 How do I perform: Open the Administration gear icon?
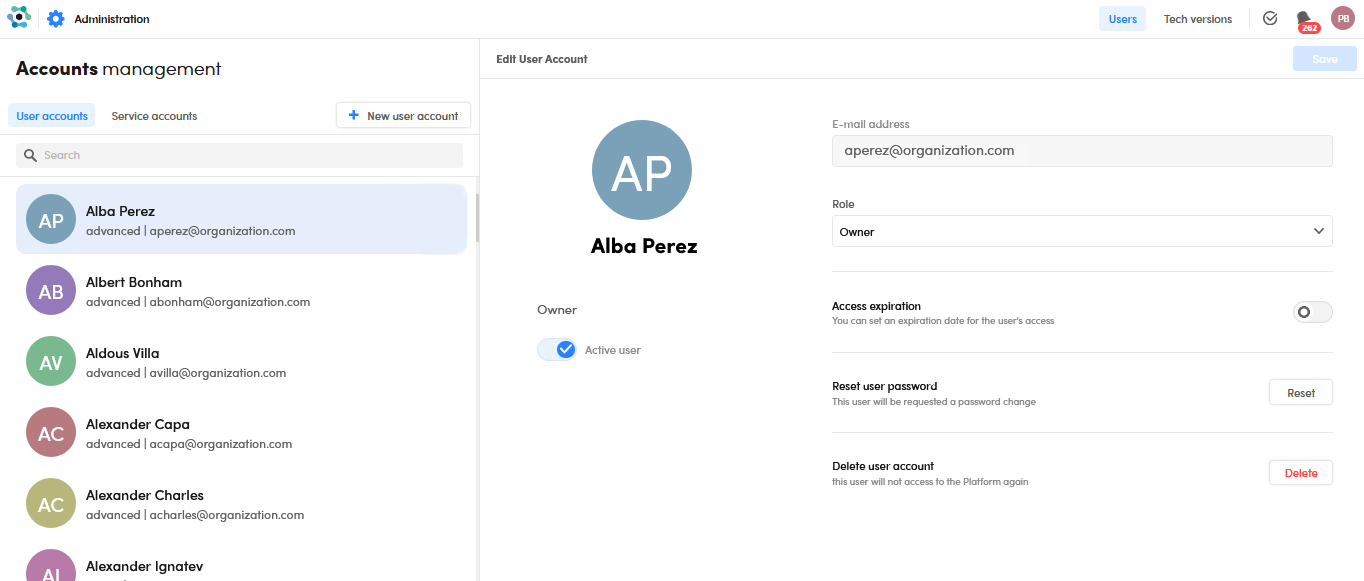56,19
